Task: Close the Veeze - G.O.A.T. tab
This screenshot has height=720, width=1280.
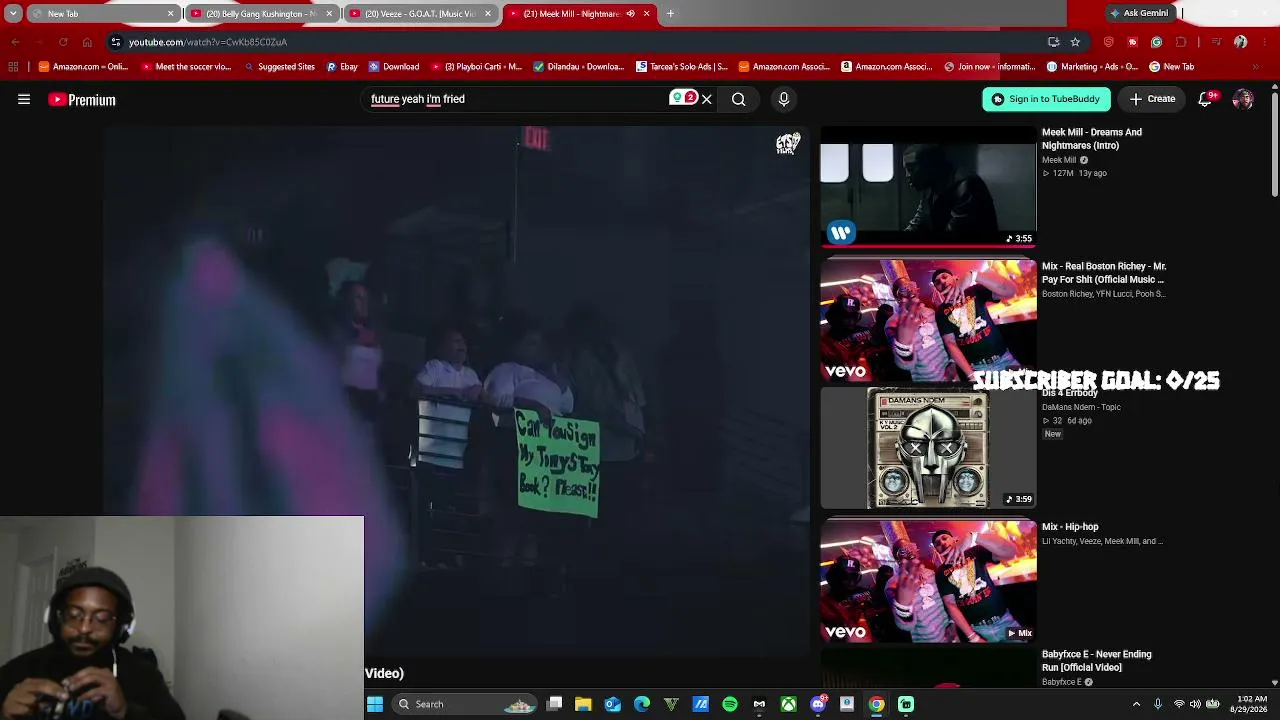Action: [x=488, y=14]
